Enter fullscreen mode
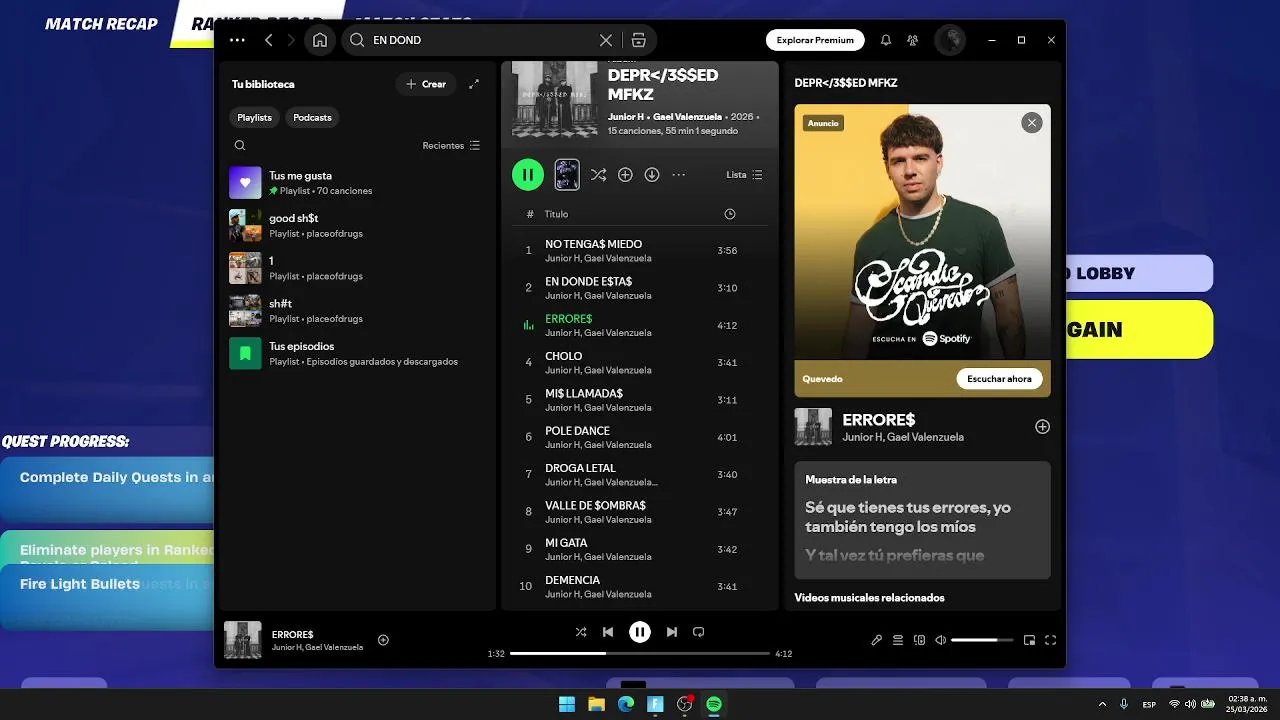 tap(1051, 640)
